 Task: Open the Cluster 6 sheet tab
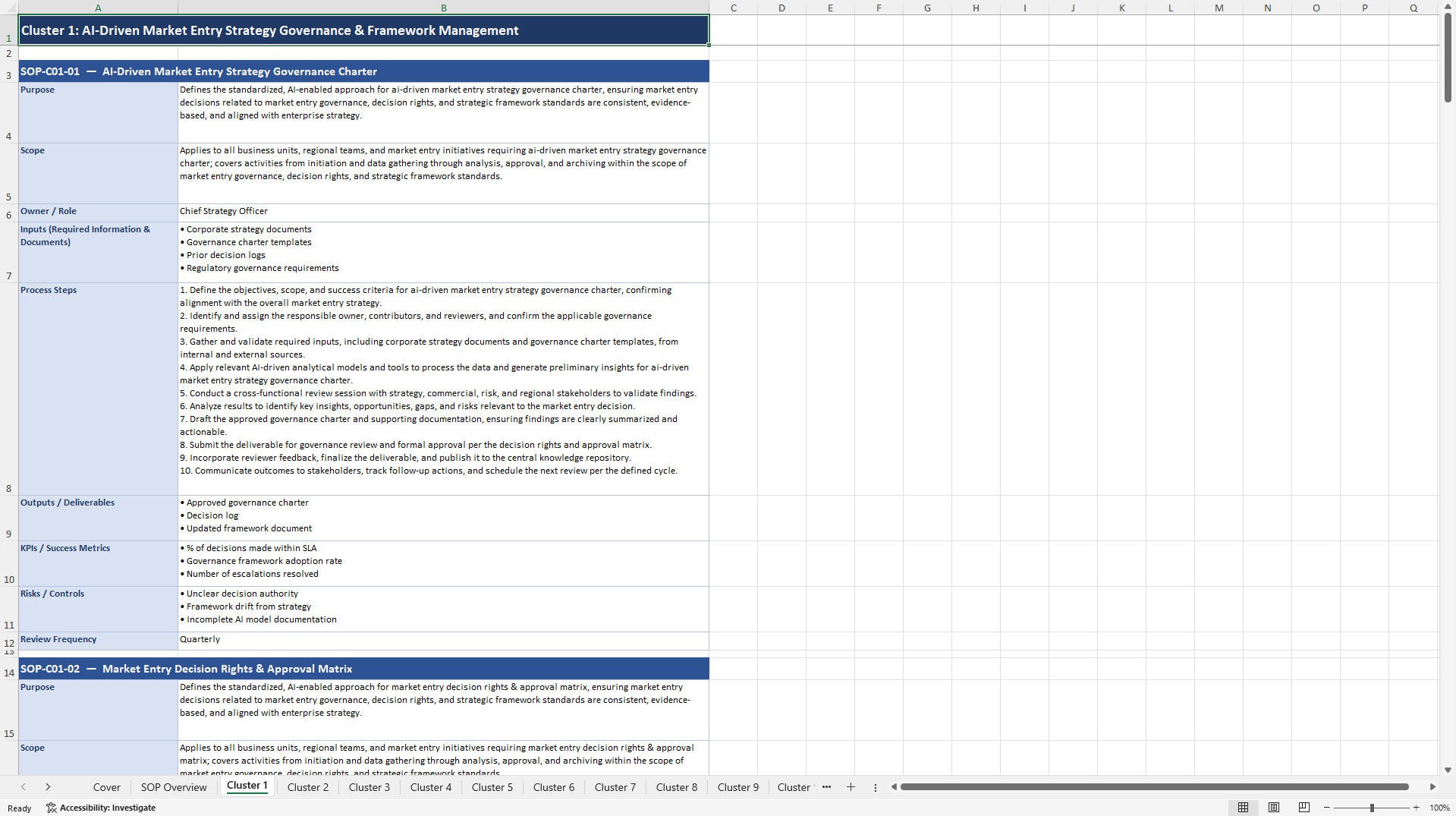pos(554,787)
